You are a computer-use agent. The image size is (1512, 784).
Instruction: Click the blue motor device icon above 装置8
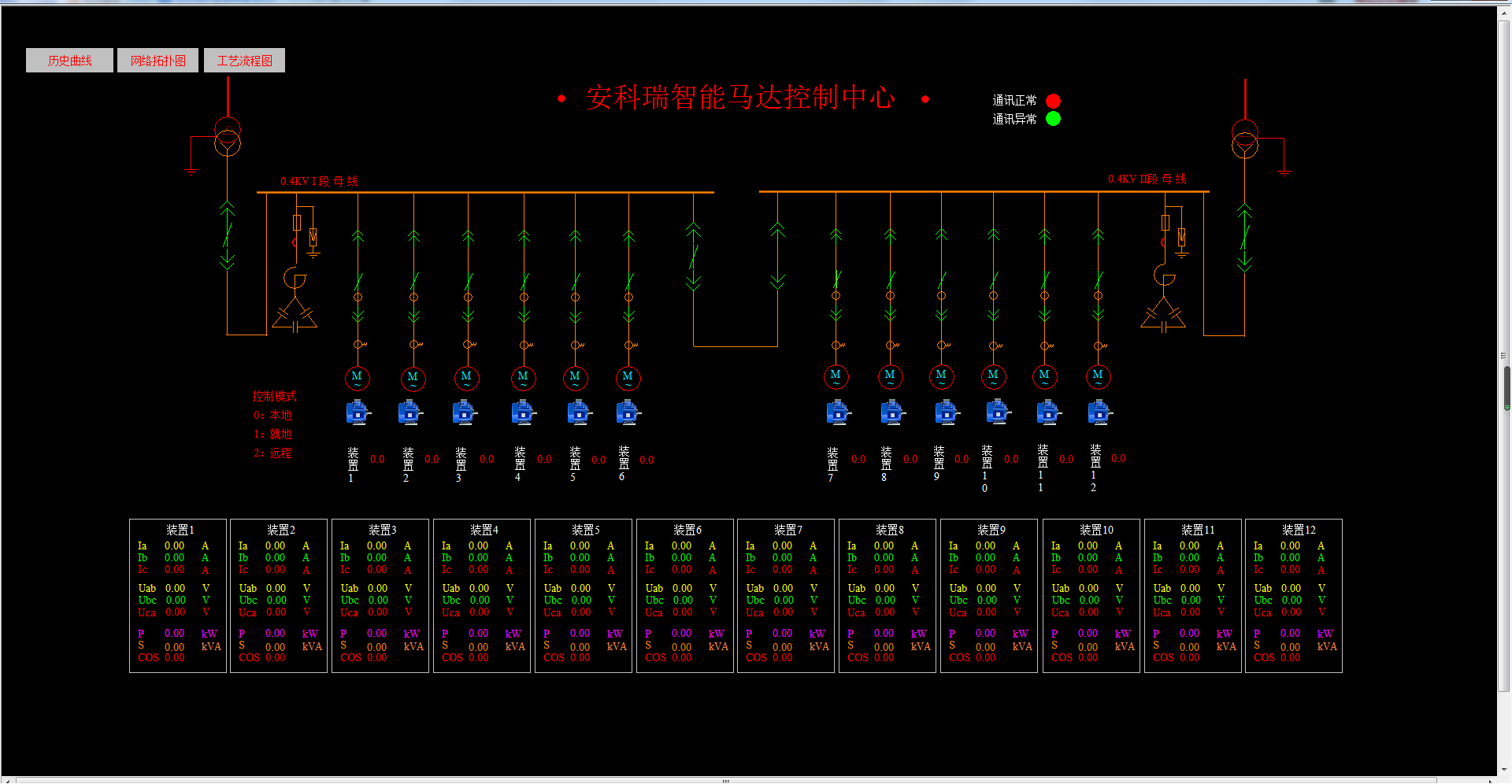pos(892,412)
